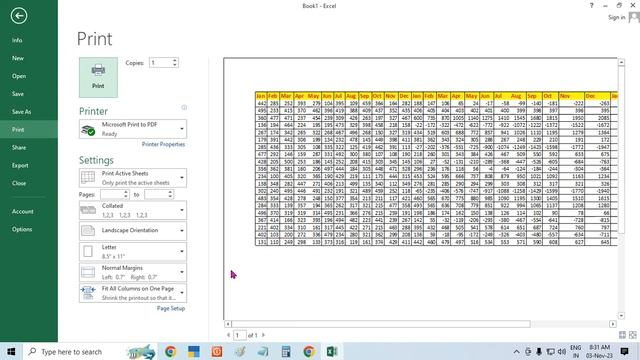Open the Notifications icon in the taskbar
The height and width of the screenshot is (360, 640).
624,351
